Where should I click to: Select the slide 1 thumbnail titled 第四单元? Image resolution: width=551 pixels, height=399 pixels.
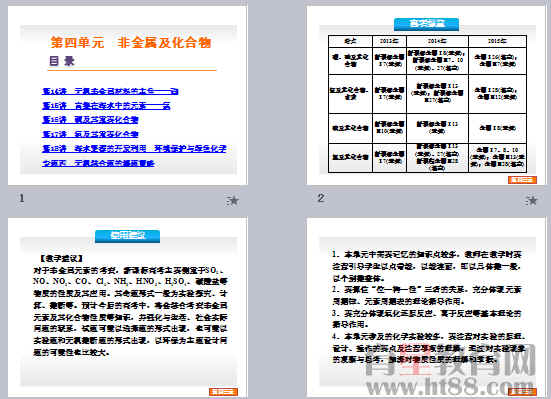click(x=128, y=95)
